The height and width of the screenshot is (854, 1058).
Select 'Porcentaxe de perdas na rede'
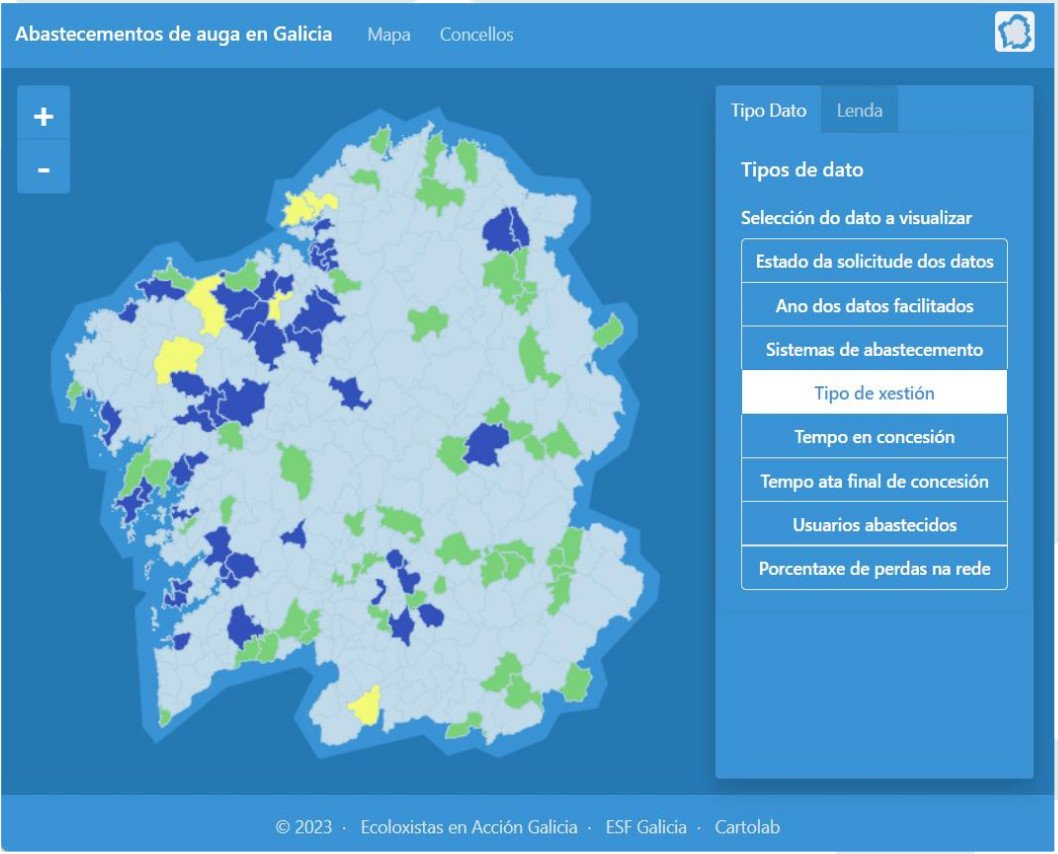[873, 568]
